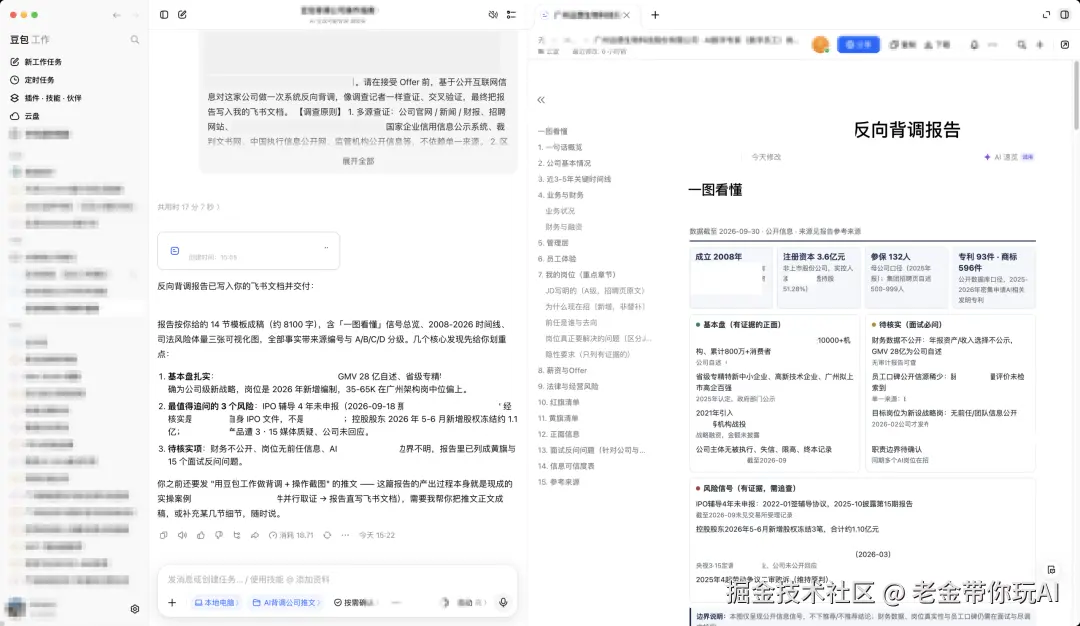The image size is (1080, 626).
Task: Click the search icon in the 豆包 sidebar
Action: (135, 40)
